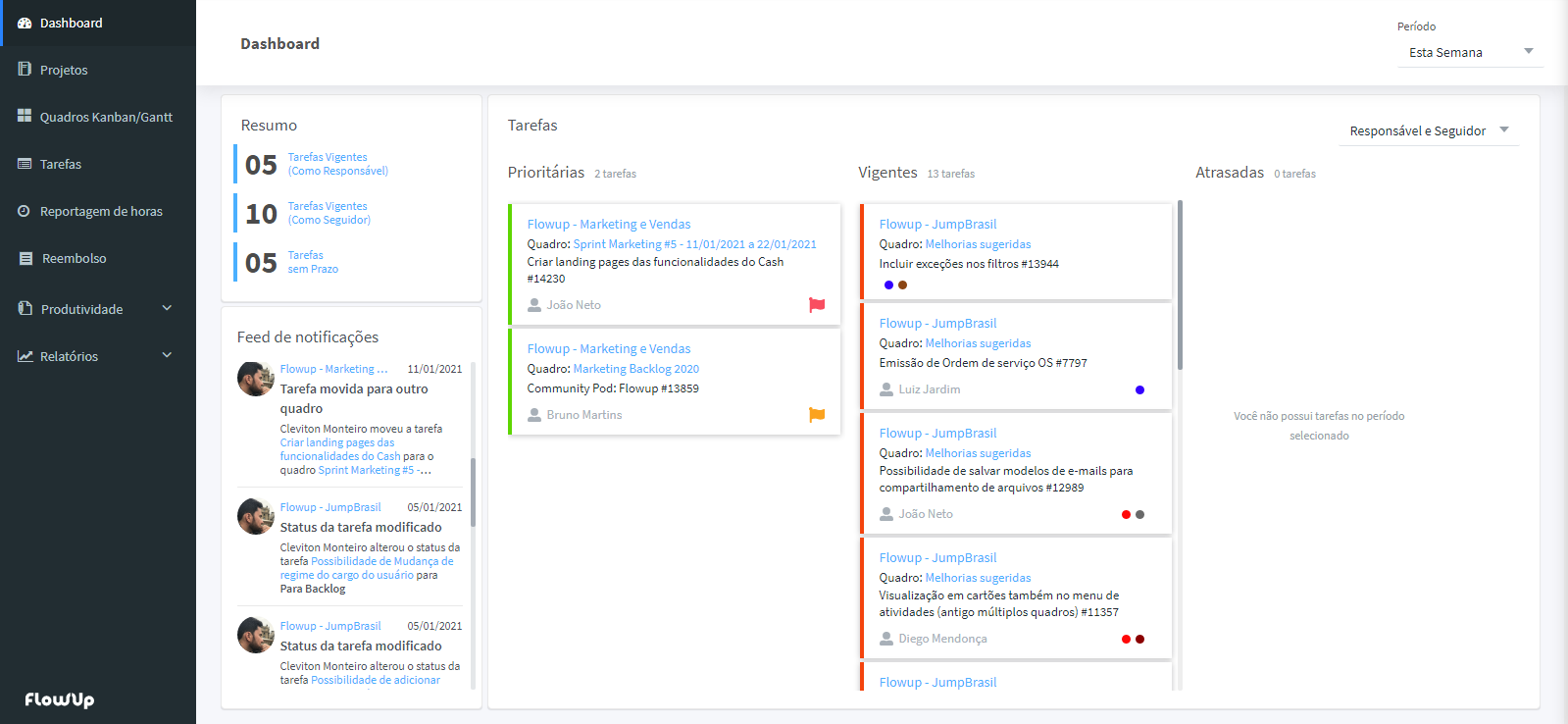Open Quadros Kanban/Gantt menu item
The width and height of the screenshot is (1568, 724).
[x=98, y=117]
